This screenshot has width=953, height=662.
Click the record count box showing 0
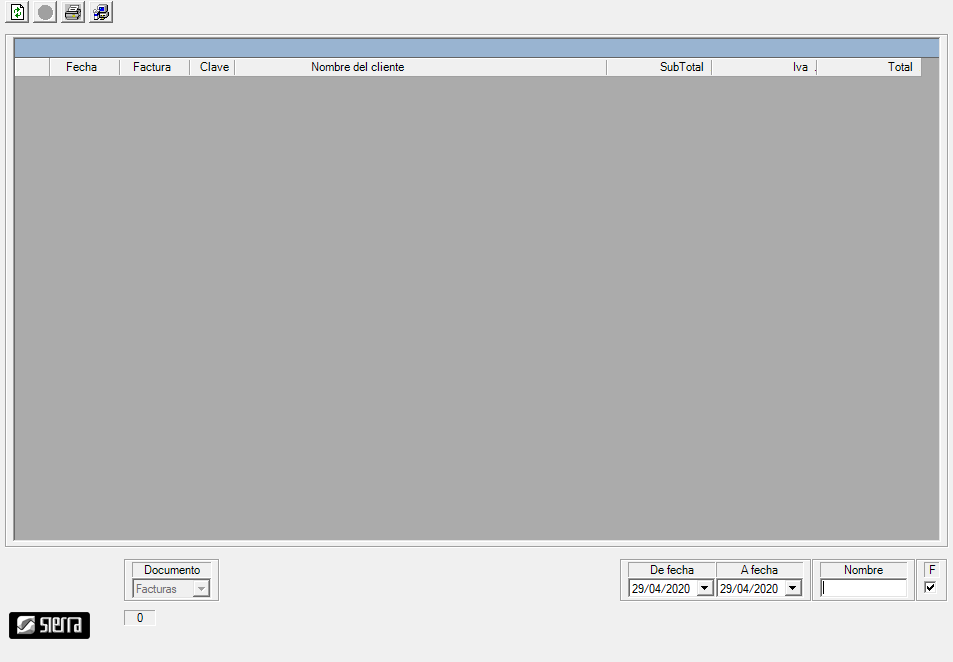[140, 618]
